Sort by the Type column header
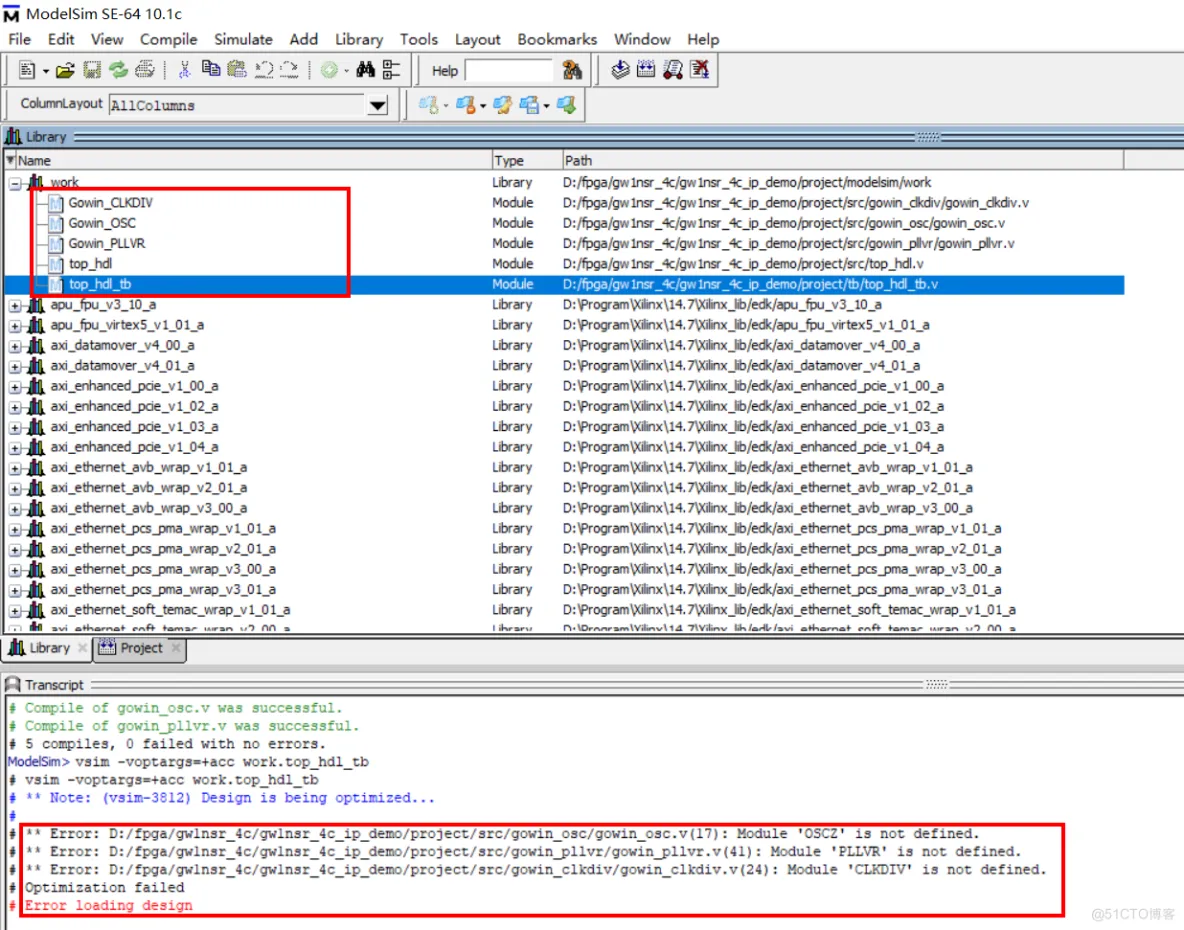Screen dimensions: 1184x930 527,160
